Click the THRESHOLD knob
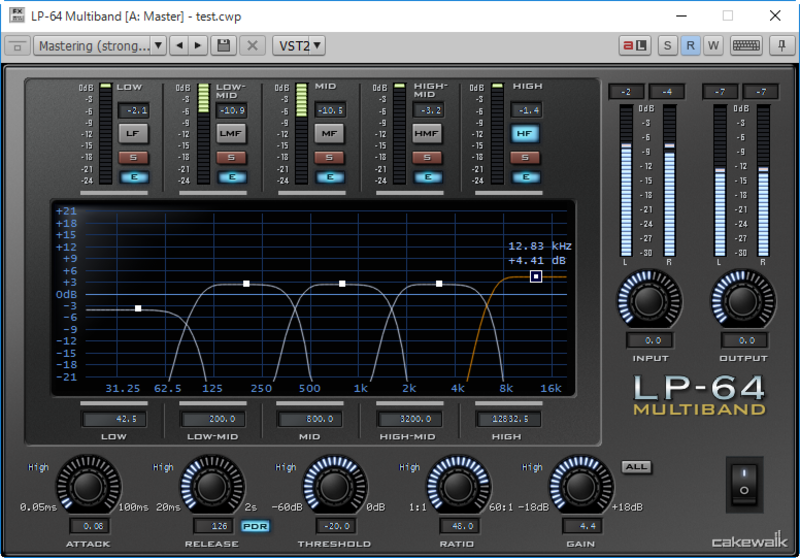The width and height of the screenshot is (800, 558). 335,487
